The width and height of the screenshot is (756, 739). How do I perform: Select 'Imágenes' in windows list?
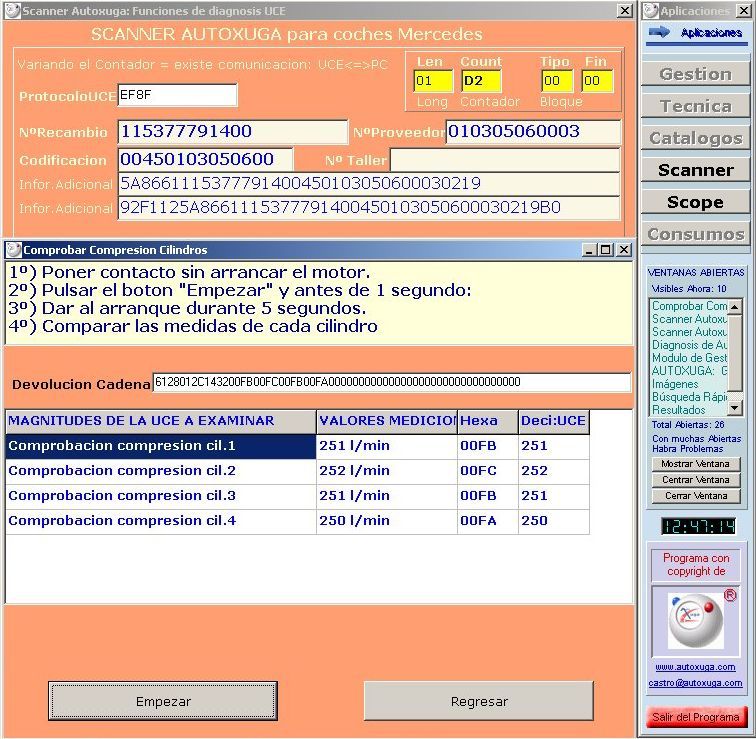point(689,384)
